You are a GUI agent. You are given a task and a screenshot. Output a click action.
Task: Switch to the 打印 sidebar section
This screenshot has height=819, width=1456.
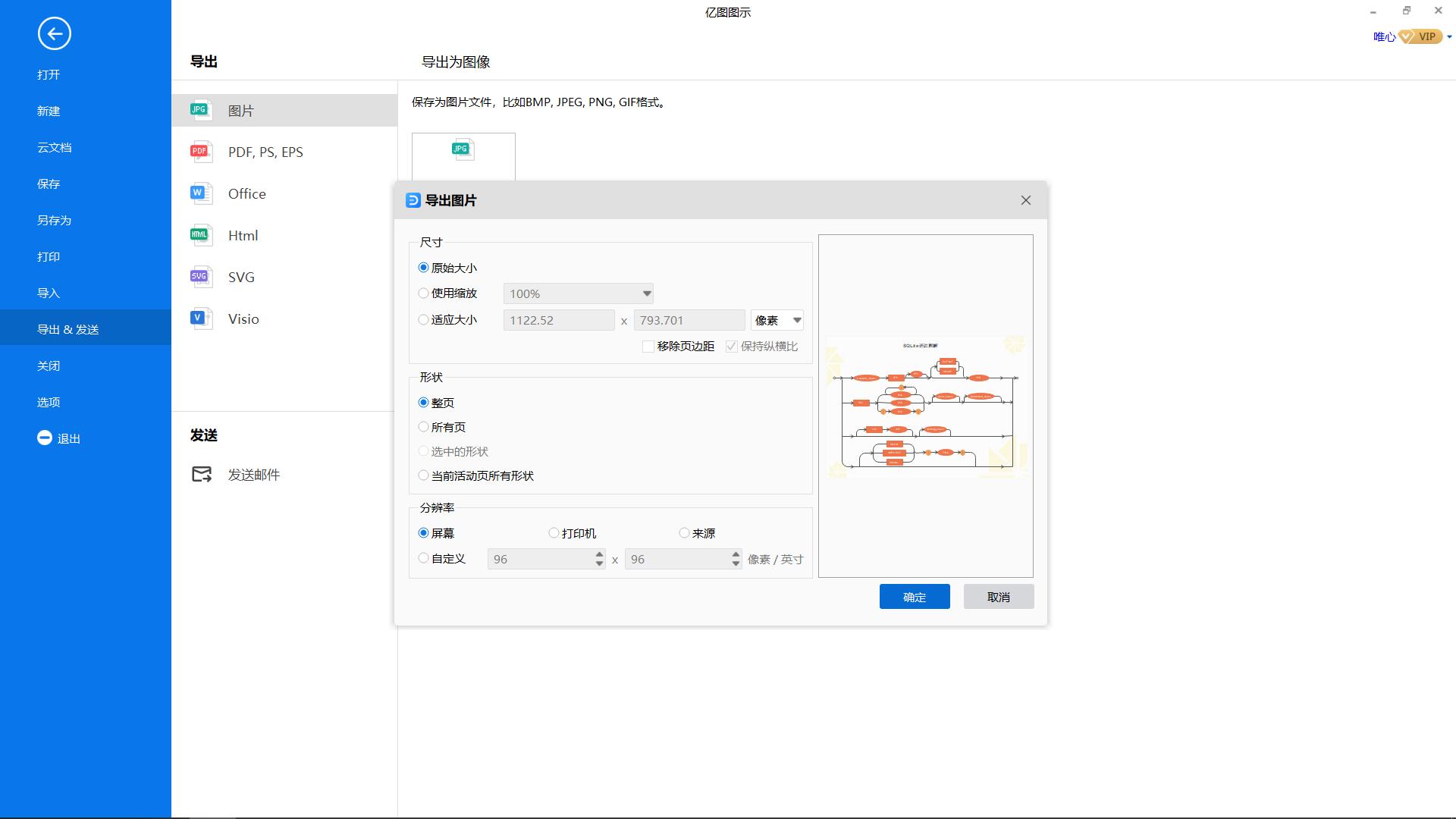[49, 256]
